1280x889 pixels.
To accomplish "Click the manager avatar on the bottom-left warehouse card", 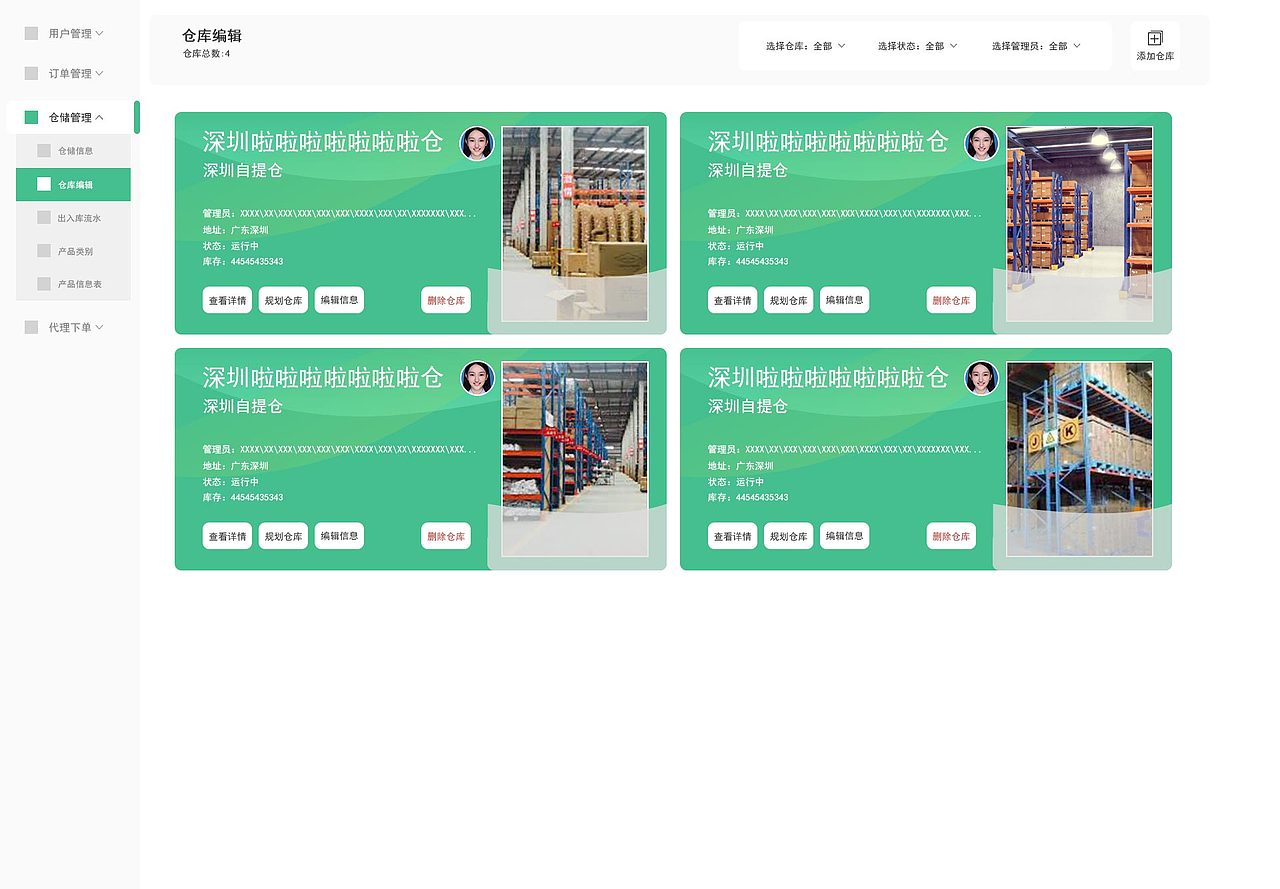I will [477, 378].
